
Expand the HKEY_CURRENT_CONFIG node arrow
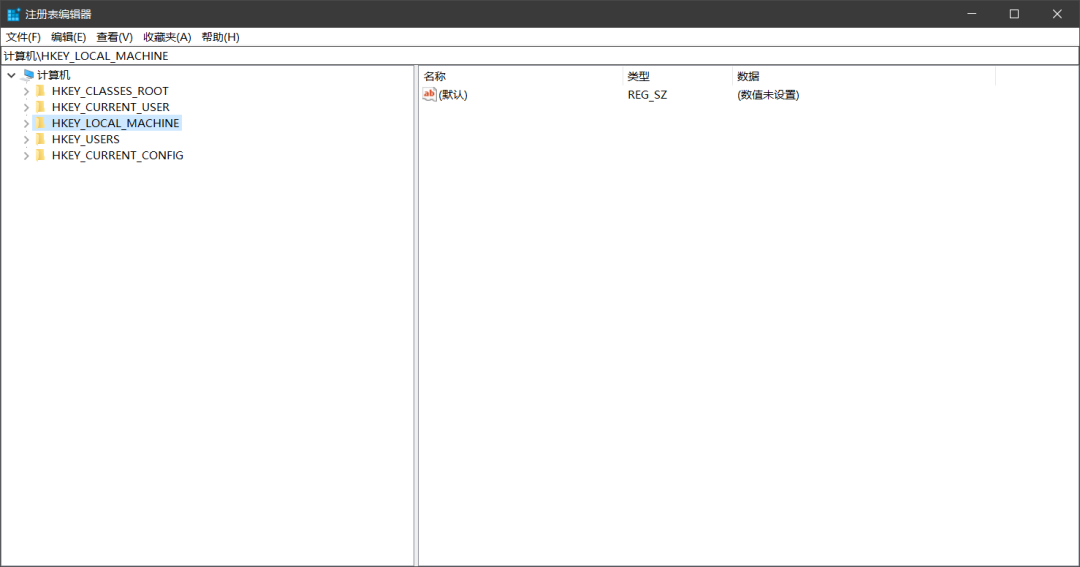click(x=26, y=155)
